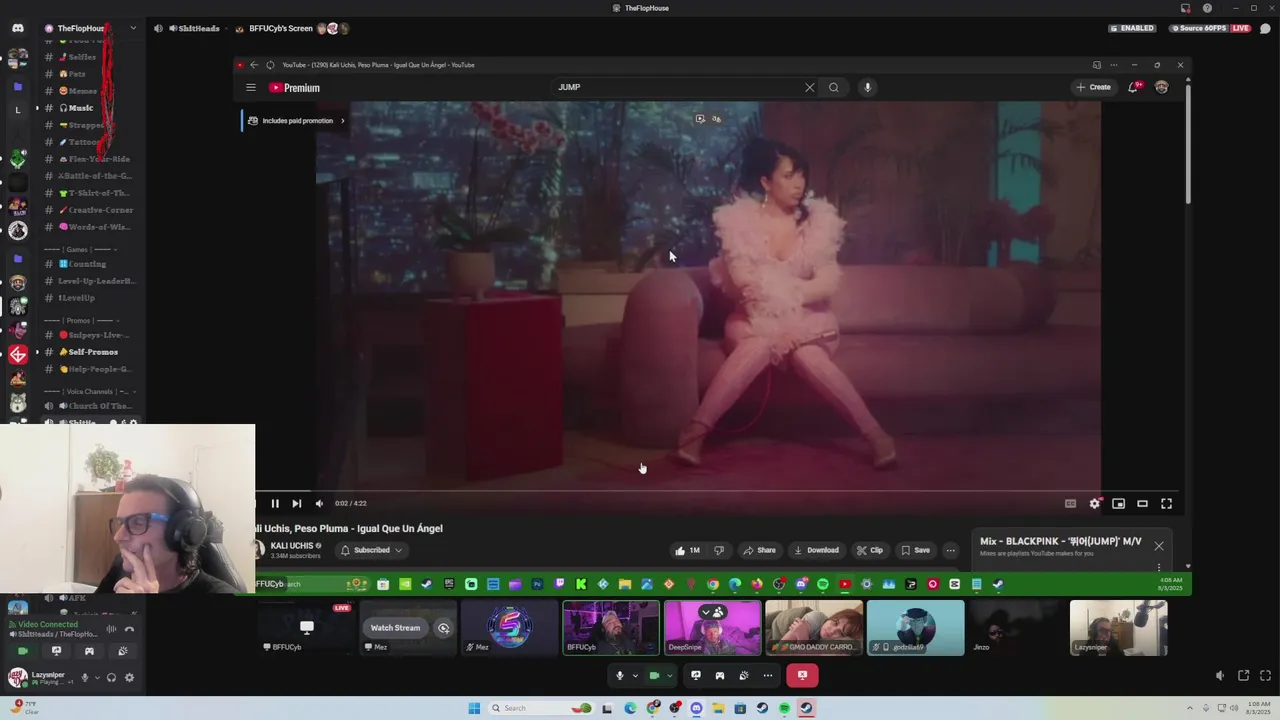Save the video to a playlist
Viewport: 1280px width, 720px height.
pos(915,550)
